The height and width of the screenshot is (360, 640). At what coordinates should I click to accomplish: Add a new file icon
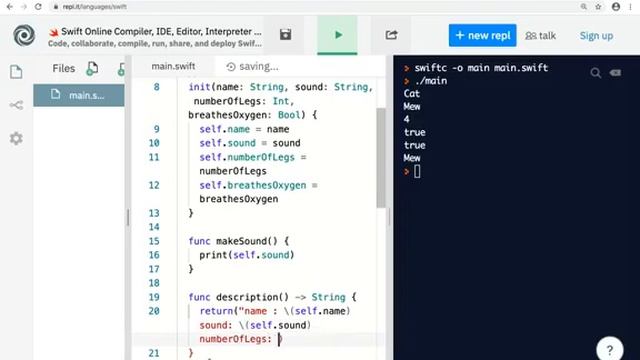tap(92, 69)
